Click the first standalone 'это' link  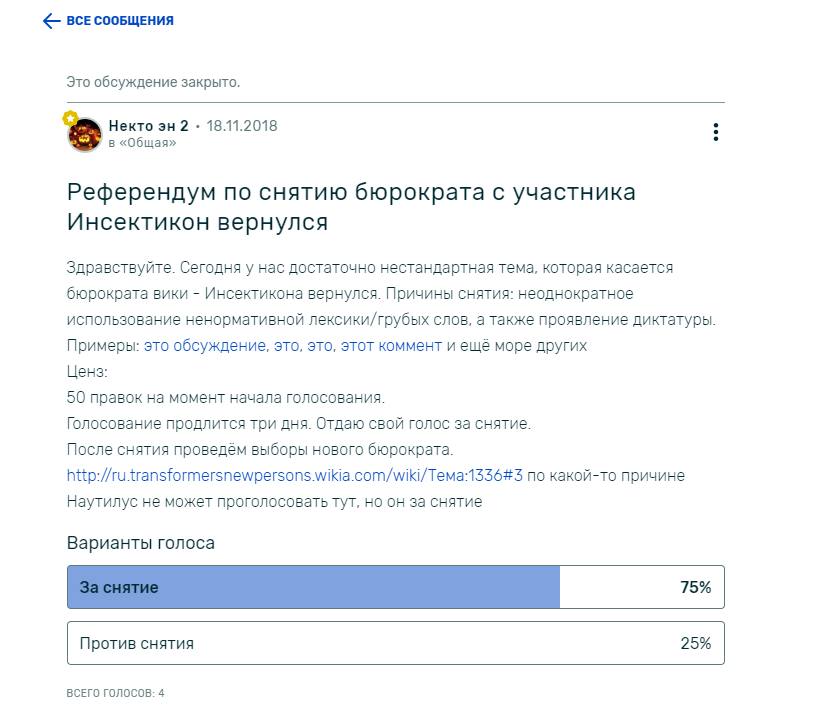286,346
